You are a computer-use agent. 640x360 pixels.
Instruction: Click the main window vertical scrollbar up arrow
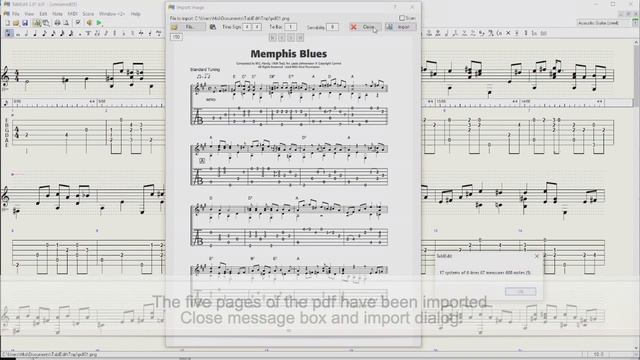[x=636, y=42]
